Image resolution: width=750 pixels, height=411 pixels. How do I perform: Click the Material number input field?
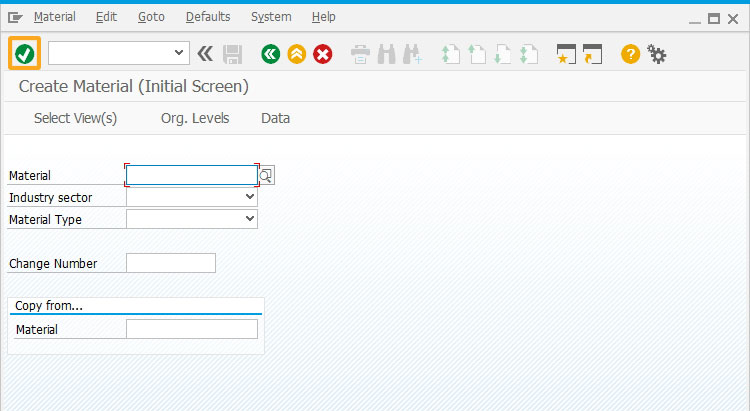(x=192, y=175)
